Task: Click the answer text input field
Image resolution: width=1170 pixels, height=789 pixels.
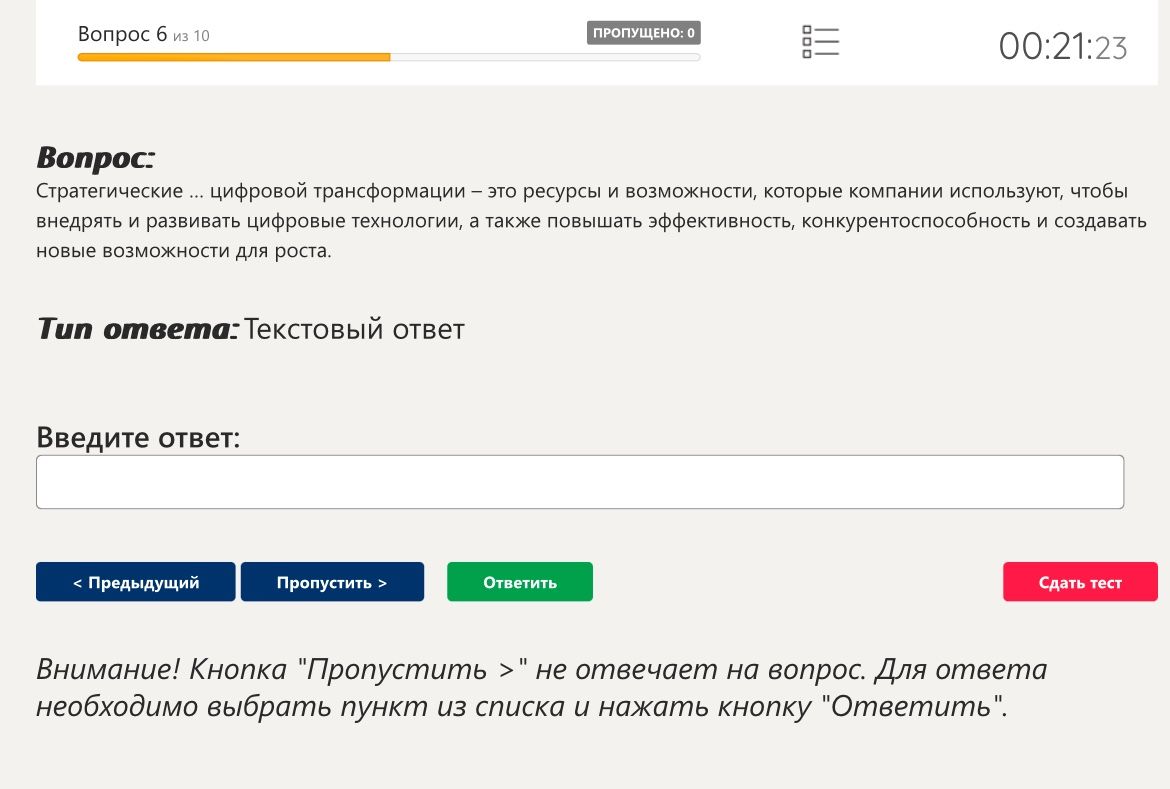Action: [x=580, y=482]
